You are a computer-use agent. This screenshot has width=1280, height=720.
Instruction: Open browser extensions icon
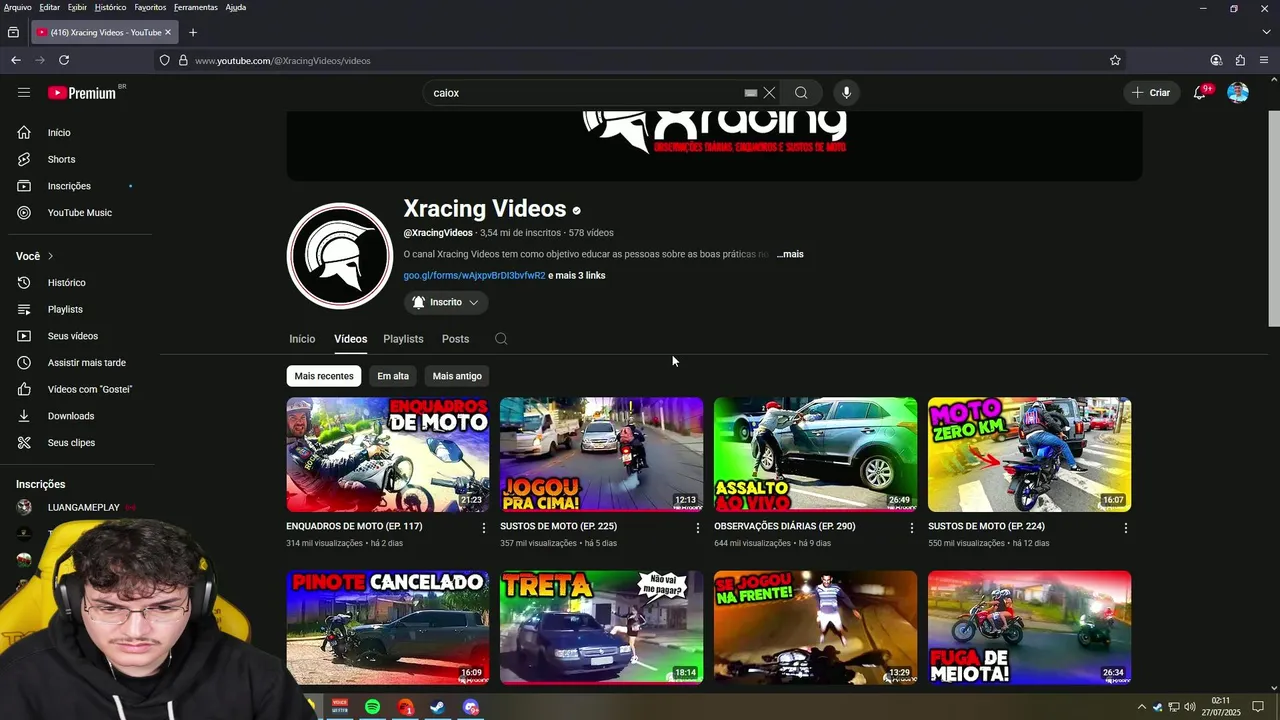tap(1240, 60)
